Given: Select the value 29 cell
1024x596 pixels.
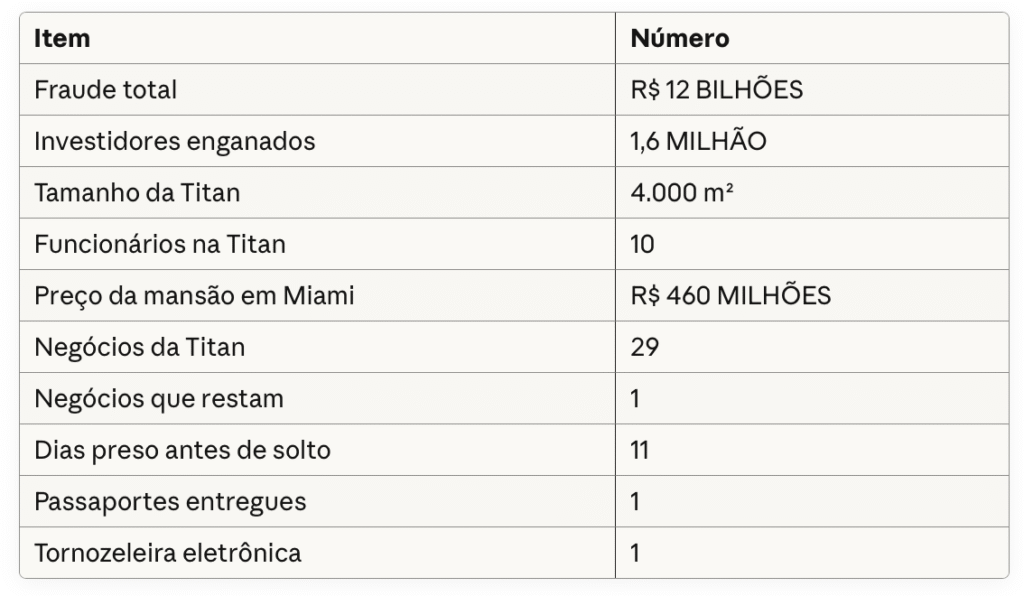Looking at the screenshot, I should click(644, 347).
